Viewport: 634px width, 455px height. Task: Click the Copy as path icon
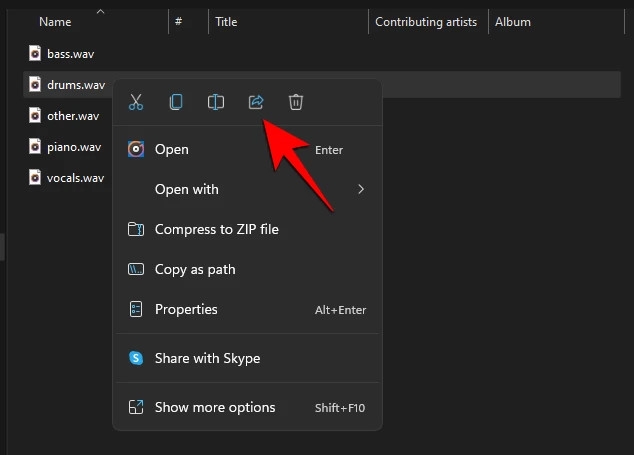(x=136, y=269)
